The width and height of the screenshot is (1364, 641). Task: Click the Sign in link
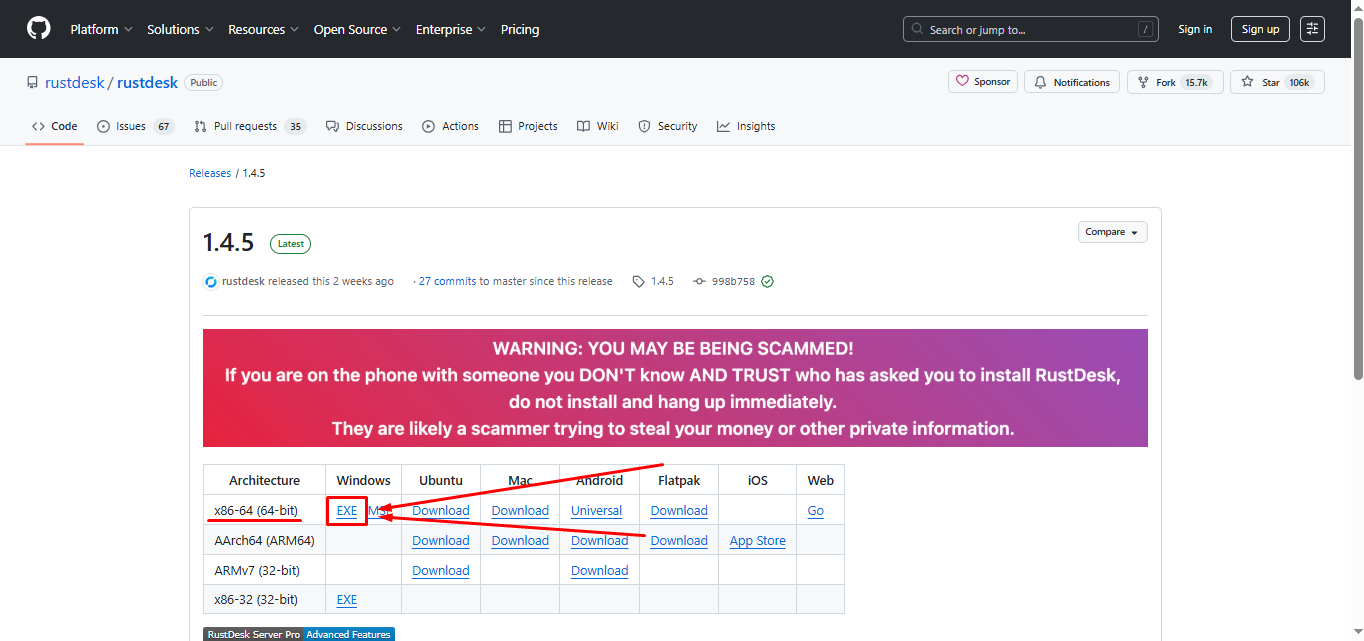[1195, 29]
